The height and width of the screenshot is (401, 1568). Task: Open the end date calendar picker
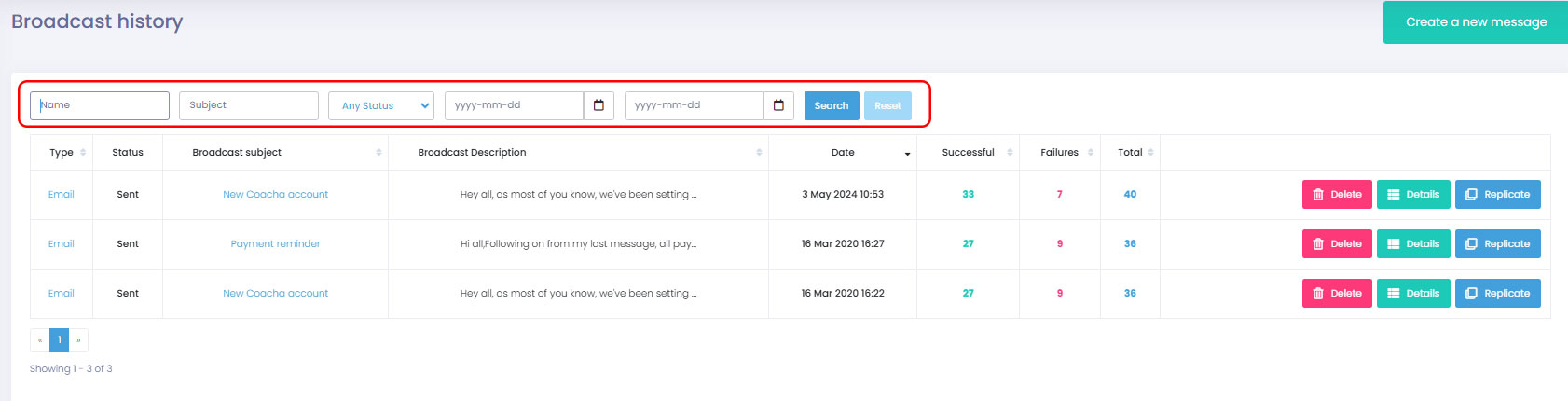(x=778, y=105)
